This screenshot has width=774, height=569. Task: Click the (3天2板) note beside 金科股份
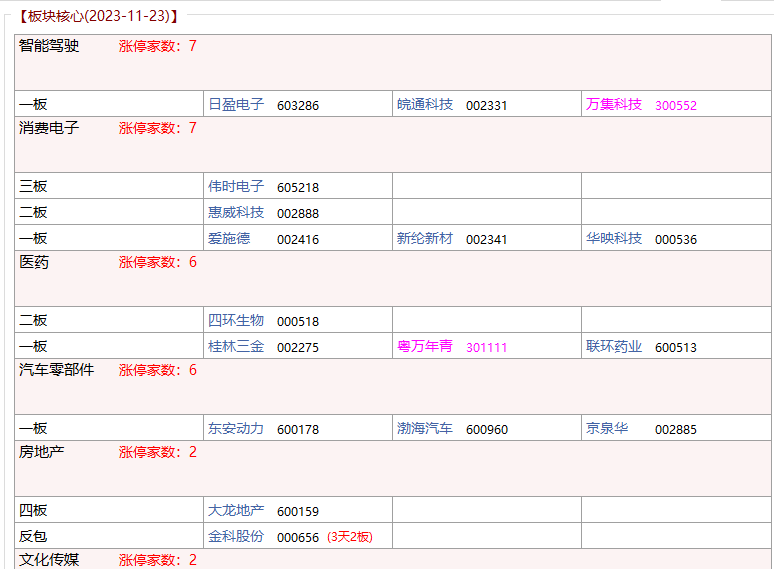pyautogui.click(x=349, y=537)
